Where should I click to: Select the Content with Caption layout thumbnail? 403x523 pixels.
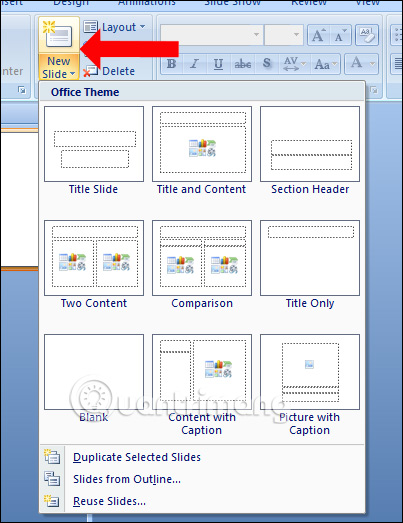(x=202, y=372)
